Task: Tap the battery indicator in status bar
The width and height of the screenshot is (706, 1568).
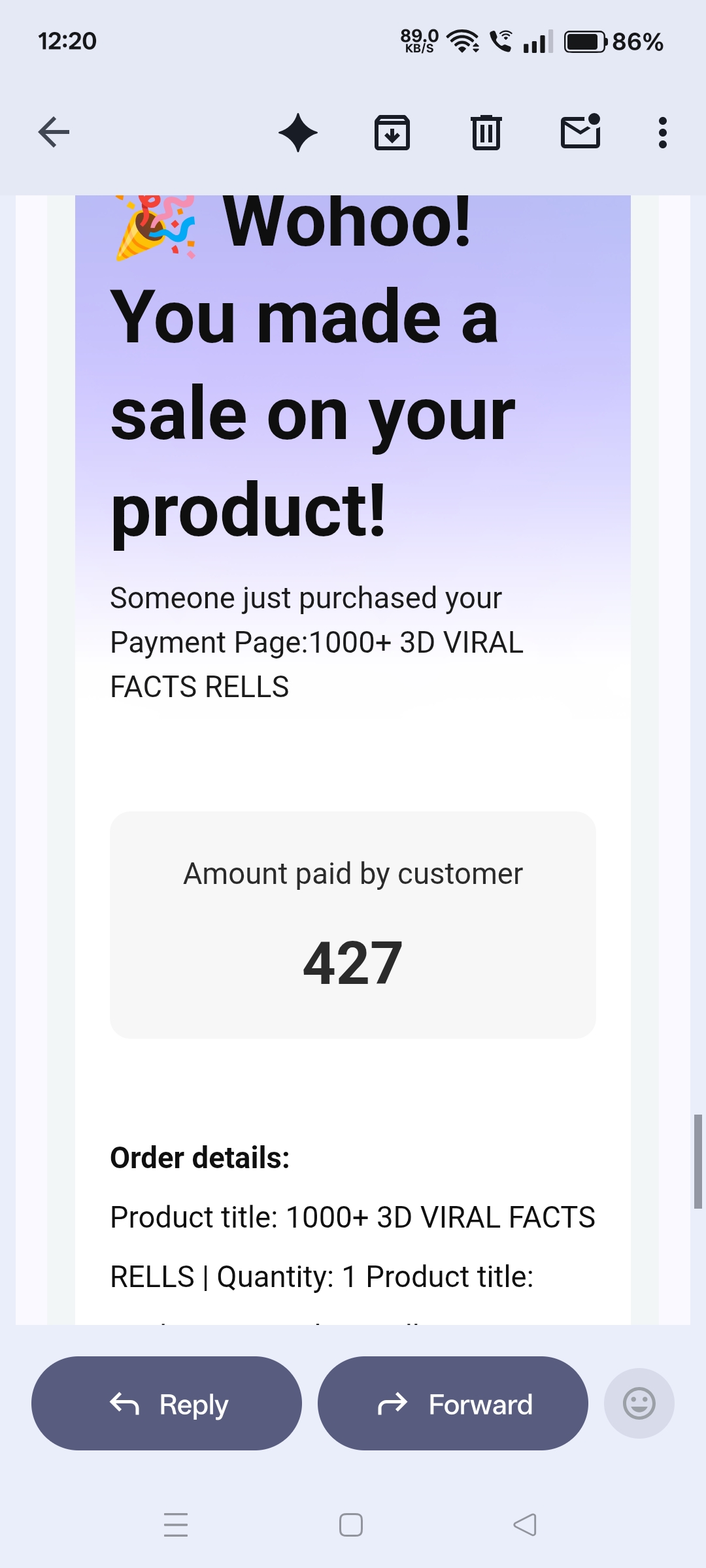Action: [585, 42]
